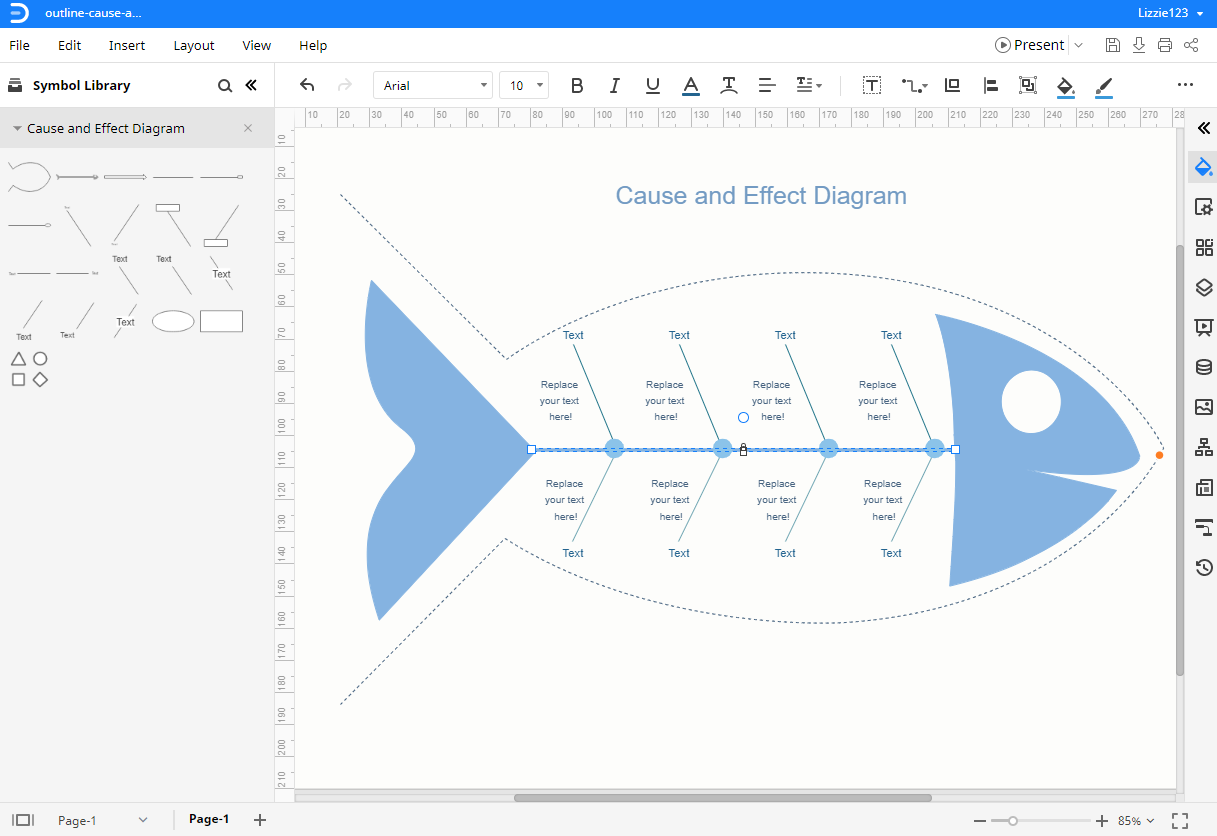Toggle underline text formatting
Image resolution: width=1217 pixels, height=836 pixels.
click(x=653, y=86)
